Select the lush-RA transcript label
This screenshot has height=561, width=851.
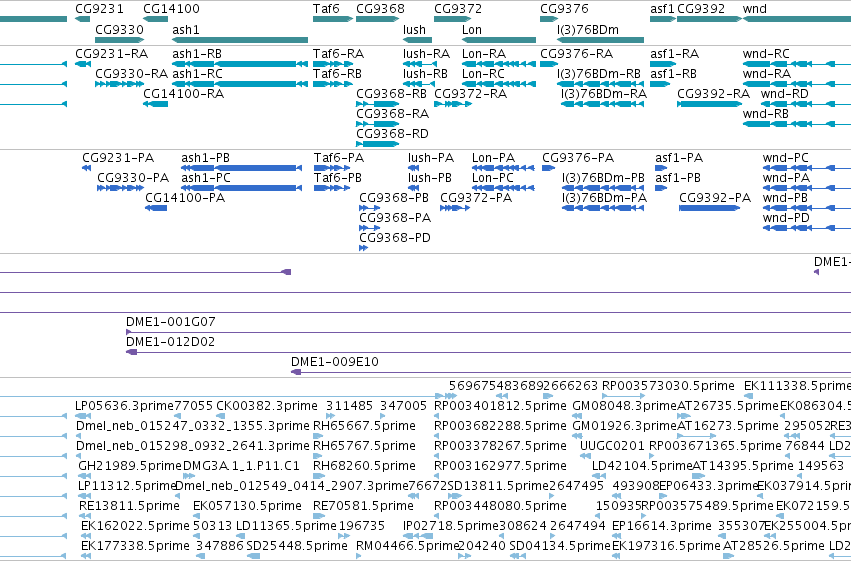click(x=427, y=54)
